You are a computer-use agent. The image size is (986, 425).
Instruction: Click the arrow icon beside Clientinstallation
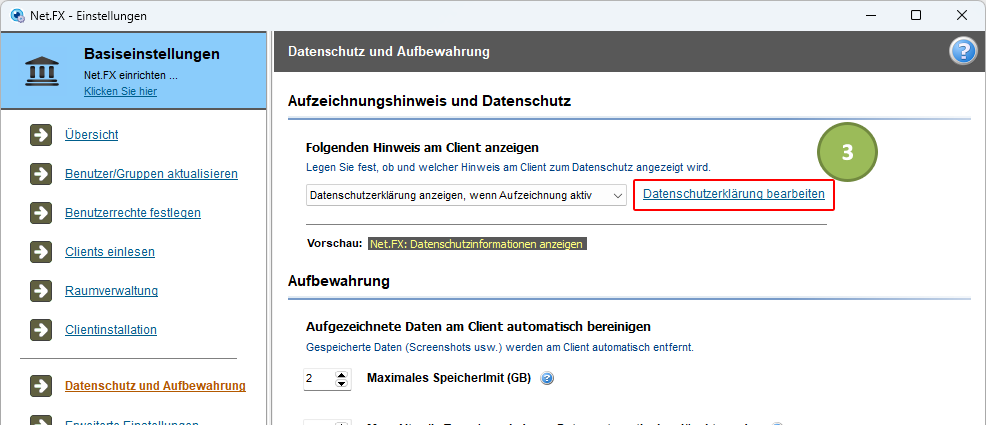click(41, 329)
